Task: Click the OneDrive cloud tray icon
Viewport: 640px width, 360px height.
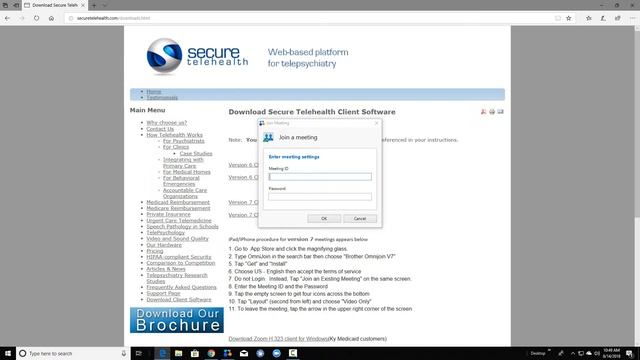Action: point(589,353)
